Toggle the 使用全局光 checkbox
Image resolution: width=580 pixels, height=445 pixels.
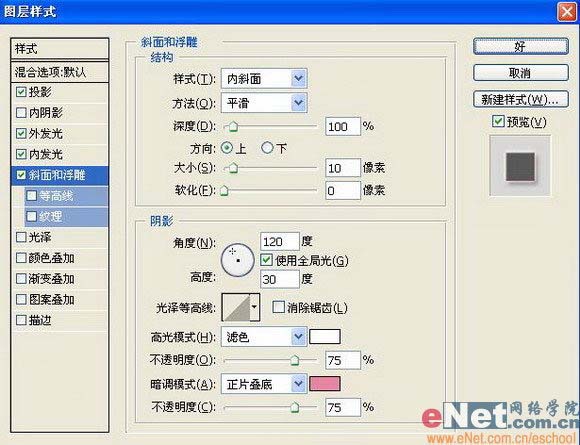266,260
